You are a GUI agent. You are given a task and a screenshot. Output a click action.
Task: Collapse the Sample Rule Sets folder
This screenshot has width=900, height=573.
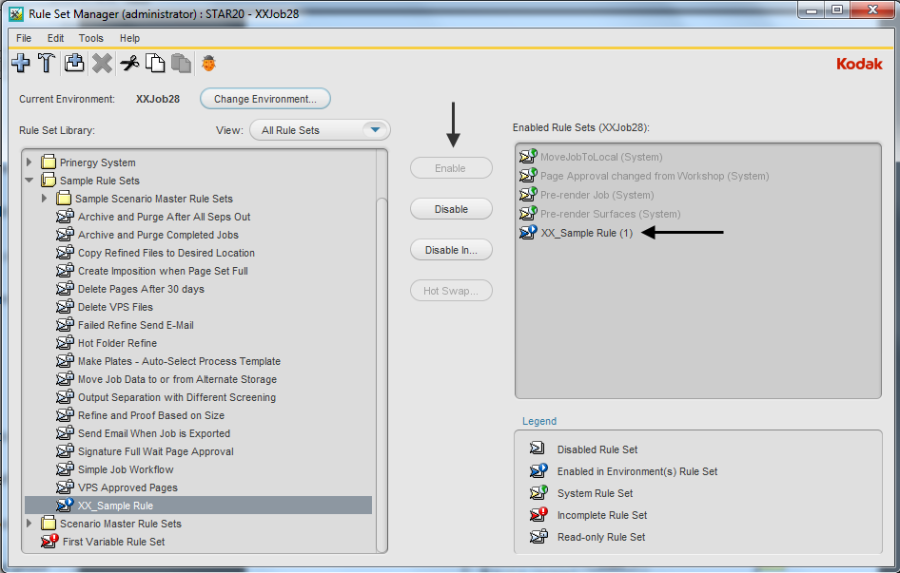point(29,180)
